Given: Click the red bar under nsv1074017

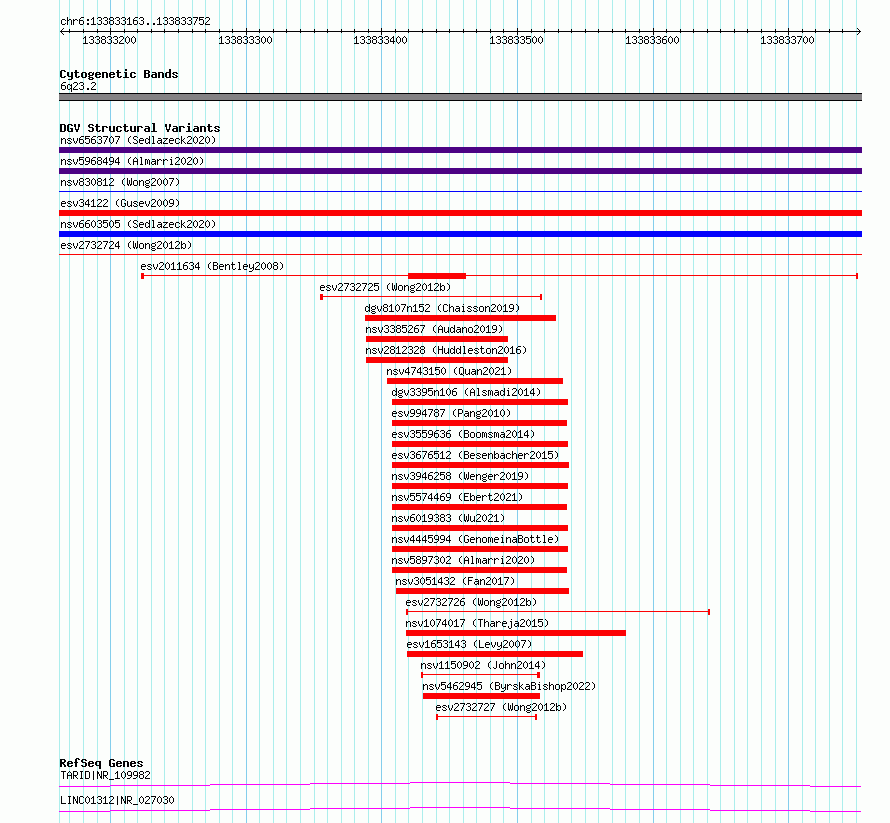Looking at the screenshot, I should point(516,633).
